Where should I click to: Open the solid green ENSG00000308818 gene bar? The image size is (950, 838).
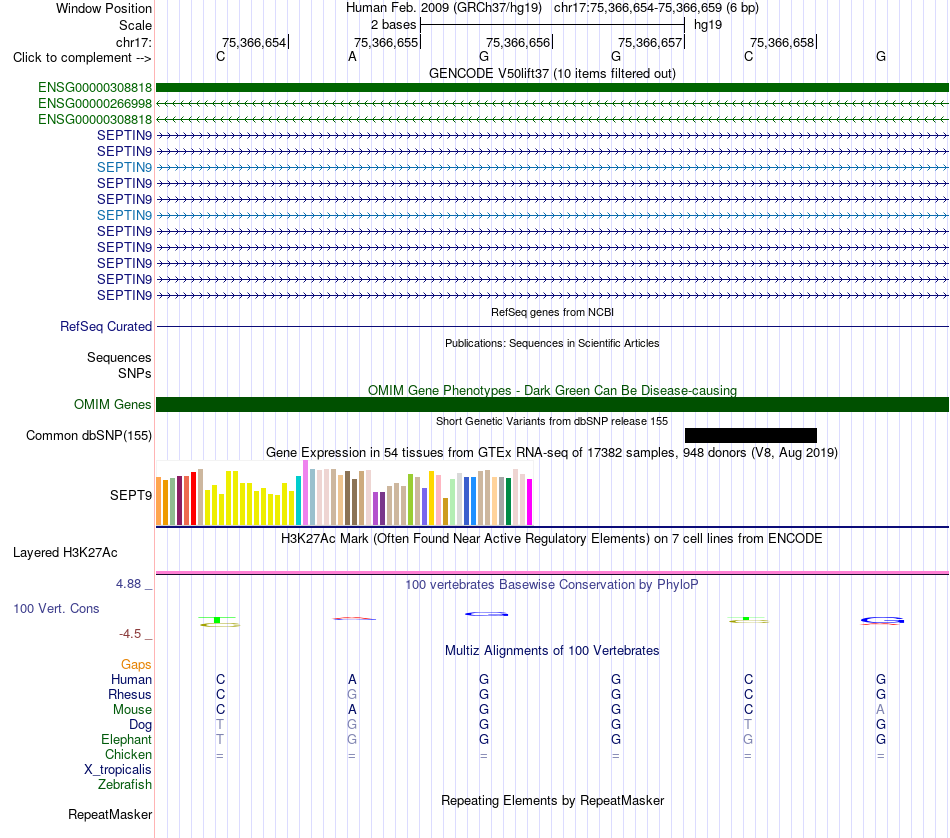[x=552, y=87]
